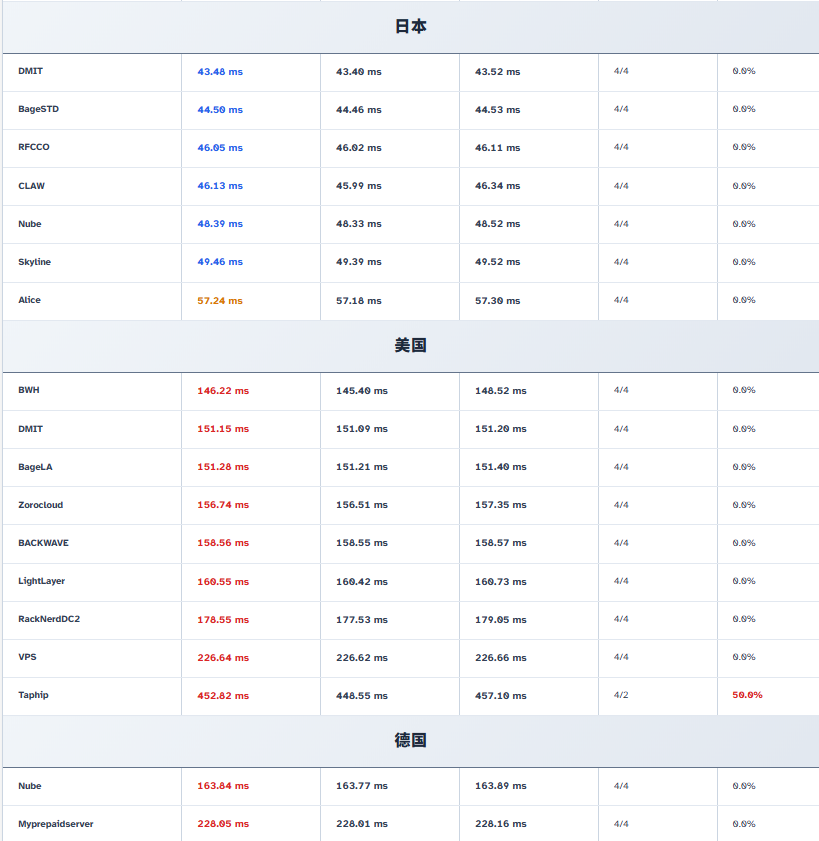The width and height of the screenshot is (819, 841).
Task: Click the 德国 section header
Action: (410, 740)
